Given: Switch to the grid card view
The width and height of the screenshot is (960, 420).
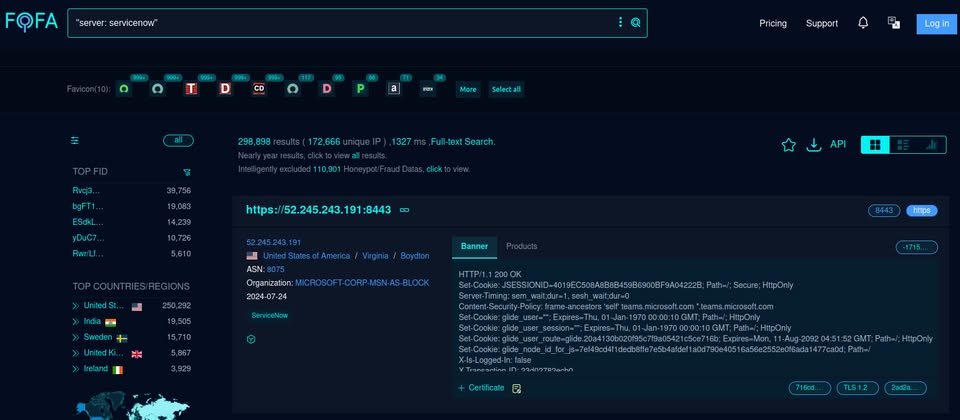Looking at the screenshot, I should 875,145.
